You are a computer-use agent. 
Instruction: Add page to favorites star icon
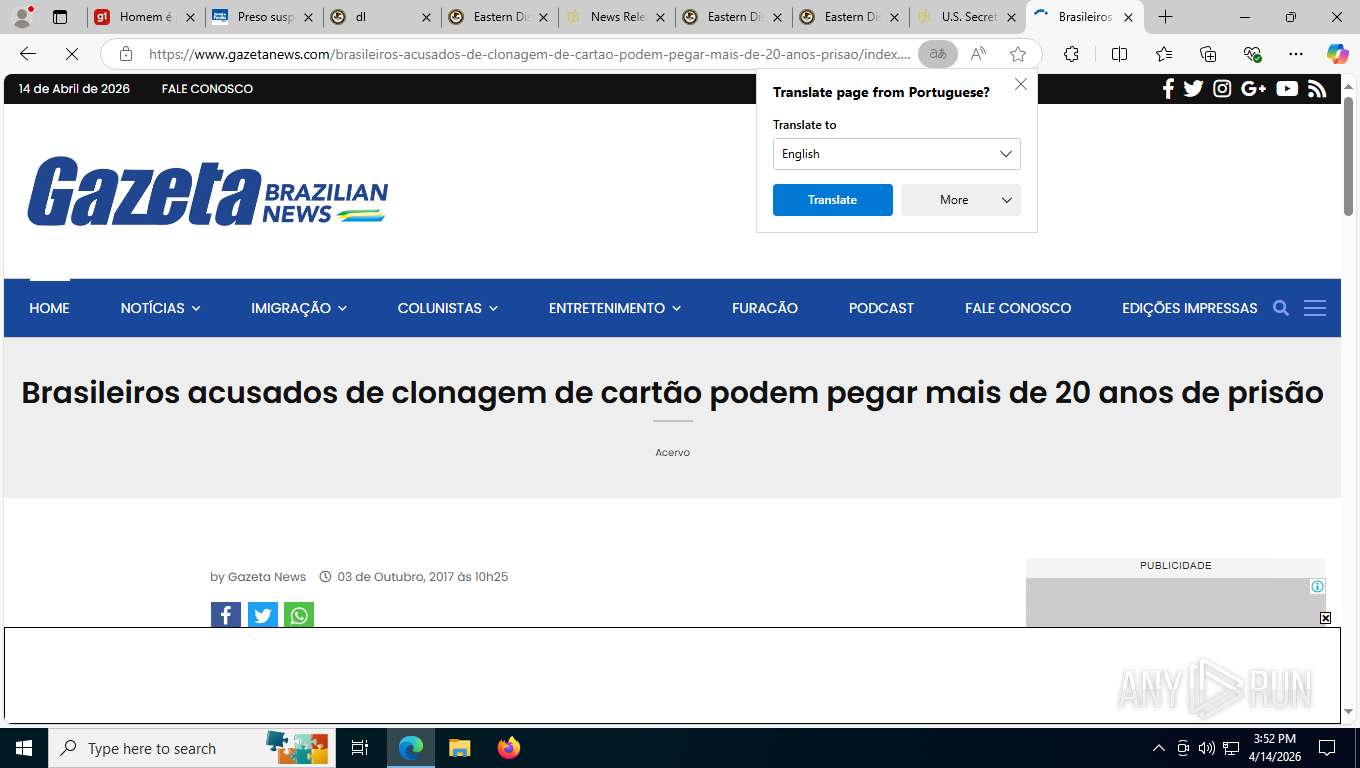click(x=1018, y=54)
